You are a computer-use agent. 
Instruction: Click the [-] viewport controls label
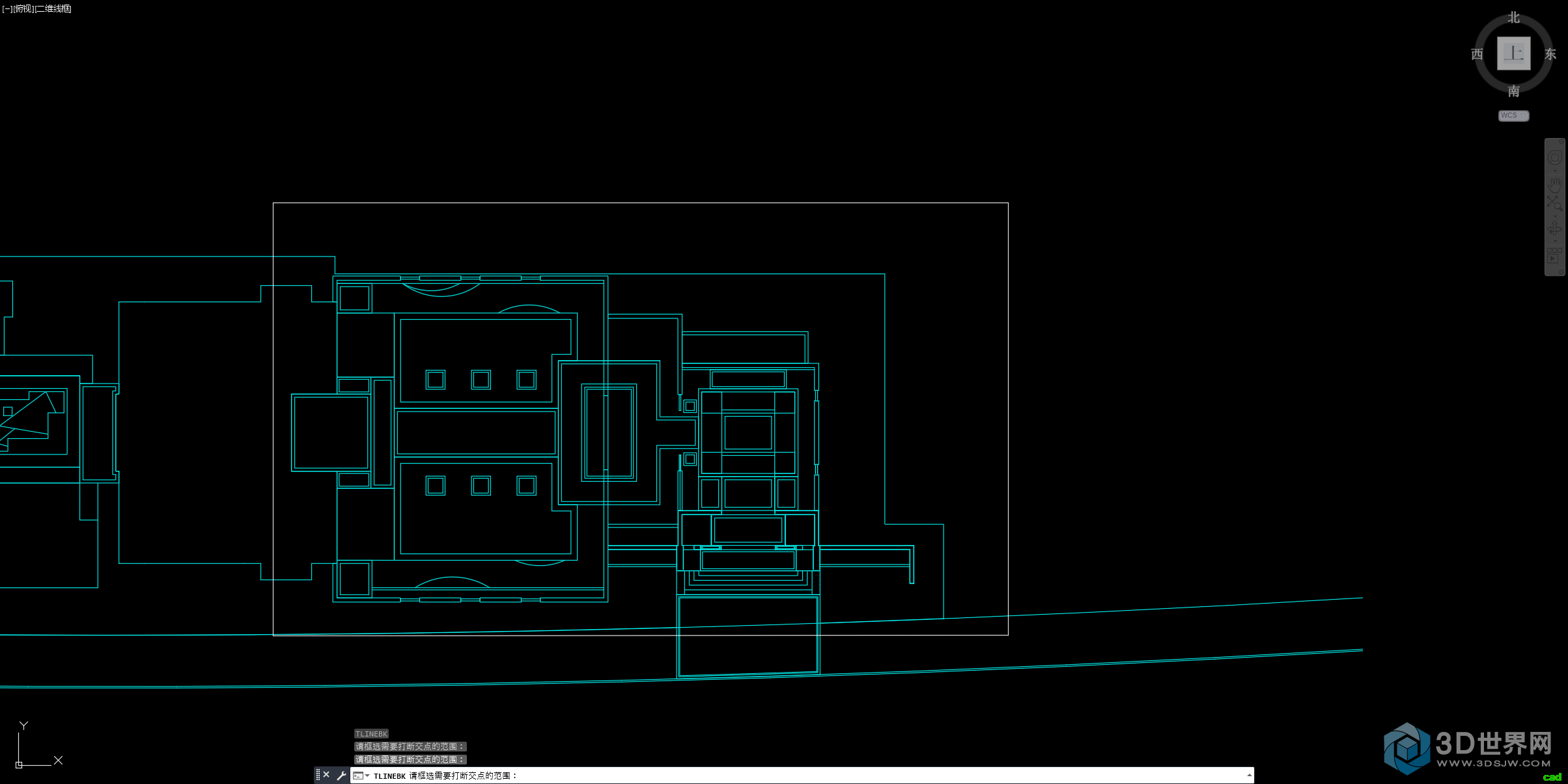[x=7, y=8]
